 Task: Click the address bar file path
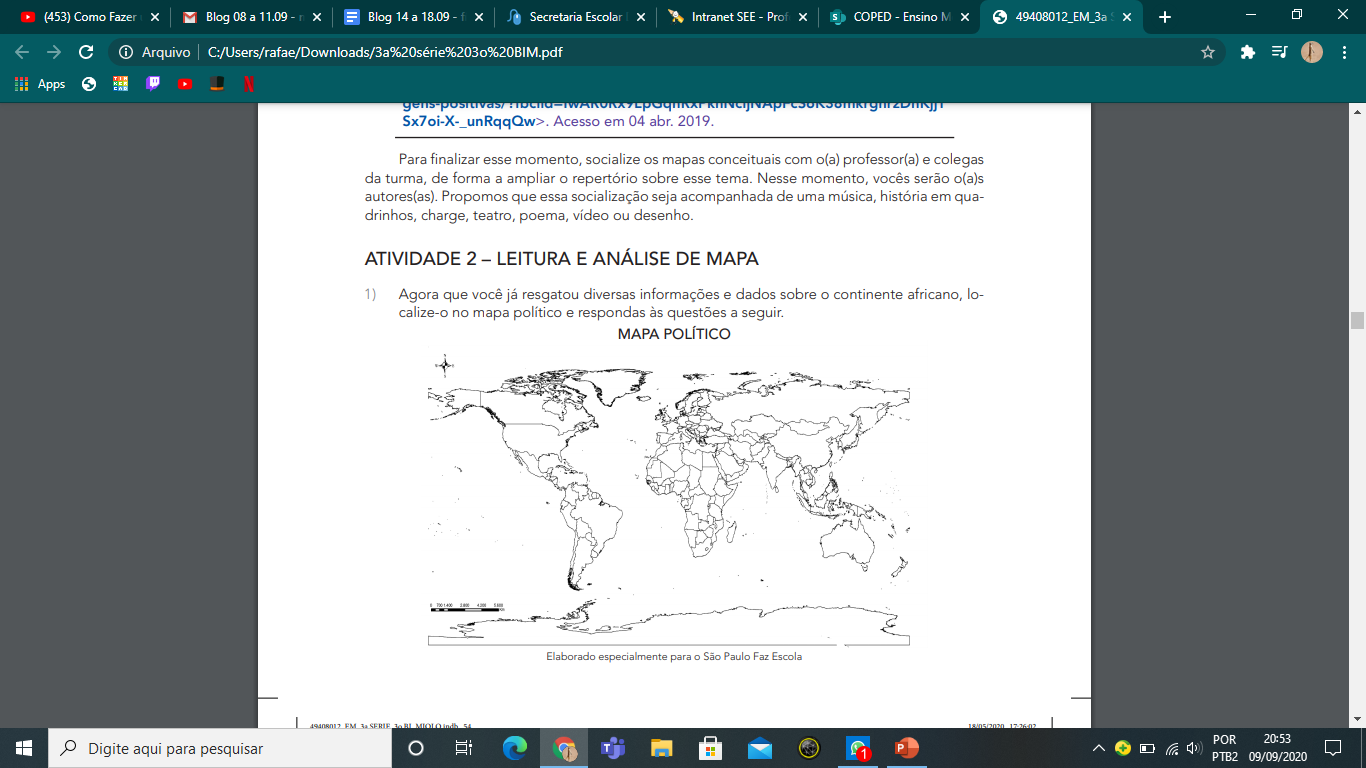coord(385,52)
